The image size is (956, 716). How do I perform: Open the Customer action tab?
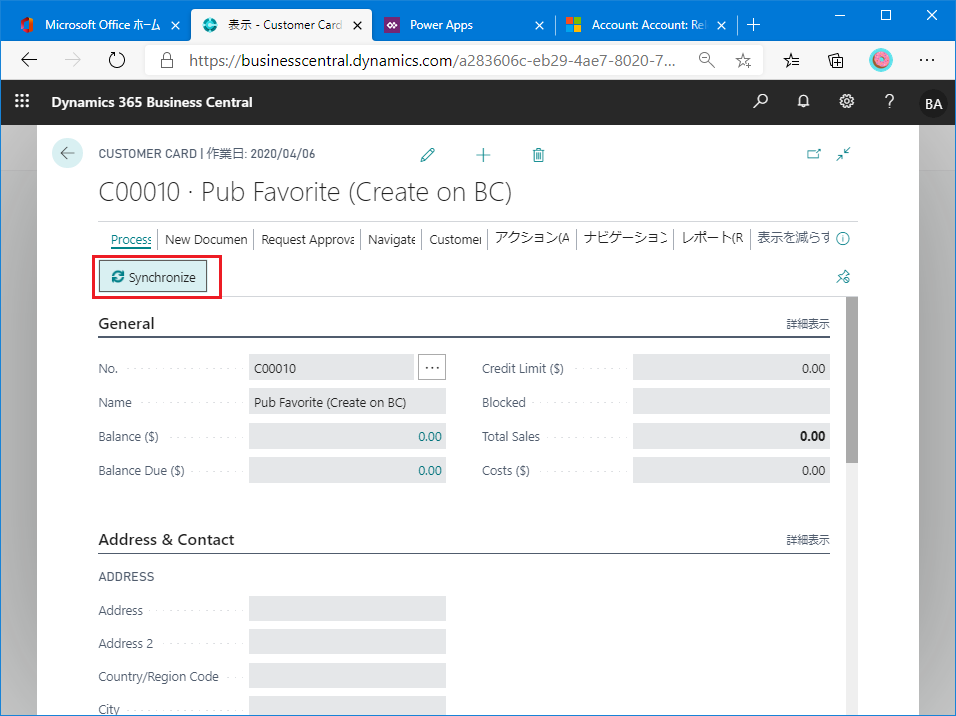pos(455,239)
